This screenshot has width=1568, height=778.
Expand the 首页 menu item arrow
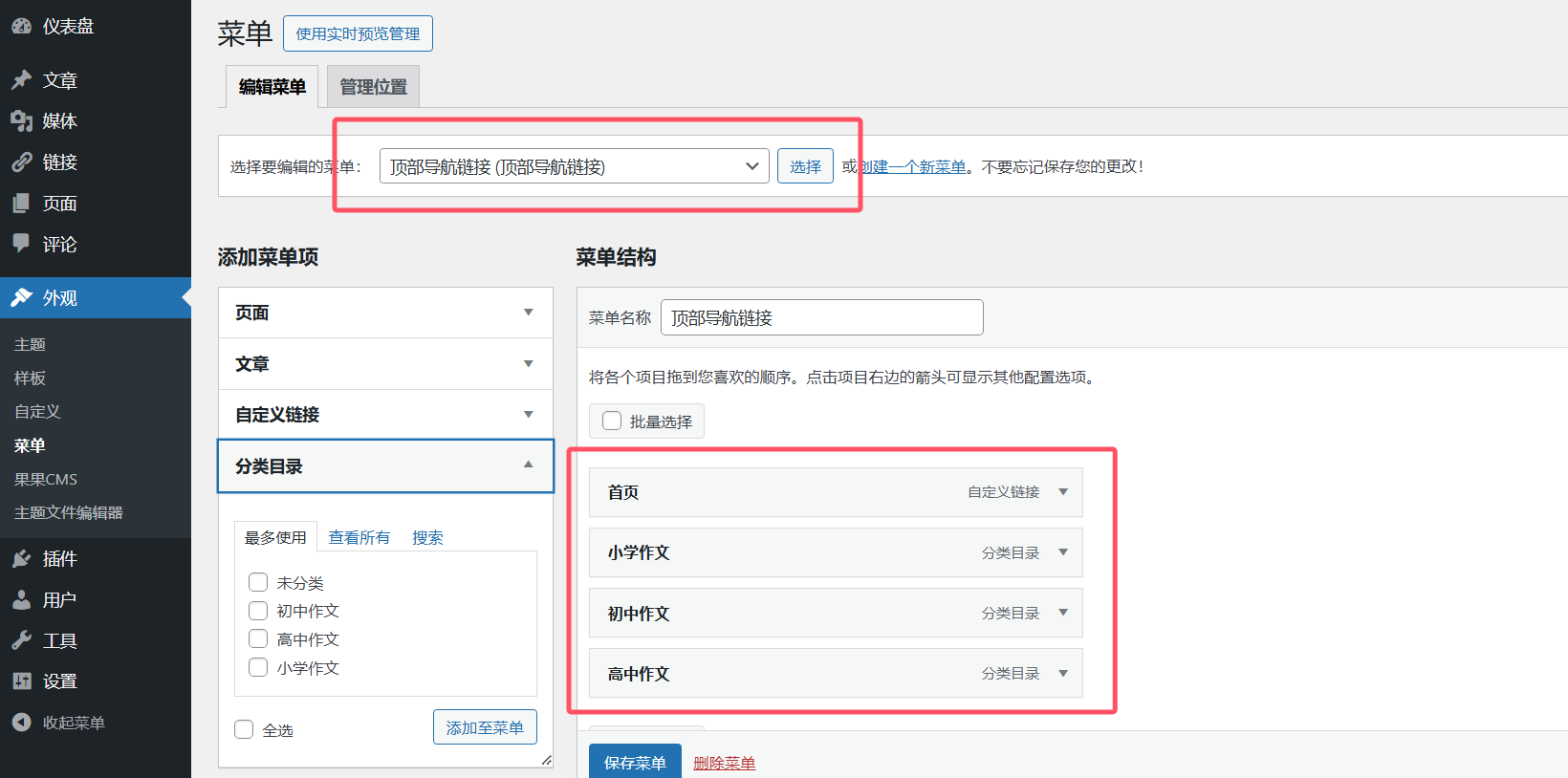1063,492
